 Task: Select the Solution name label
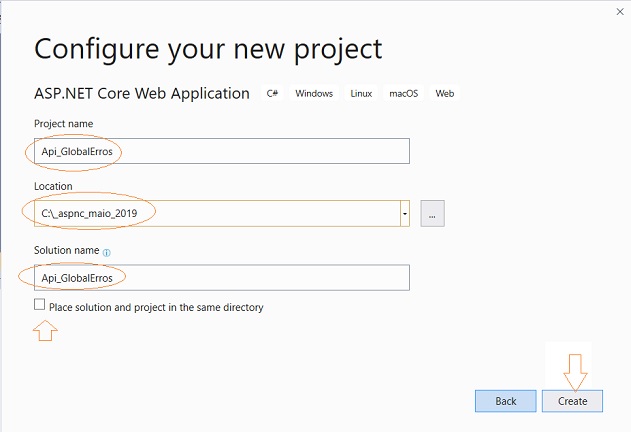pyautogui.click(x=66, y=250)
